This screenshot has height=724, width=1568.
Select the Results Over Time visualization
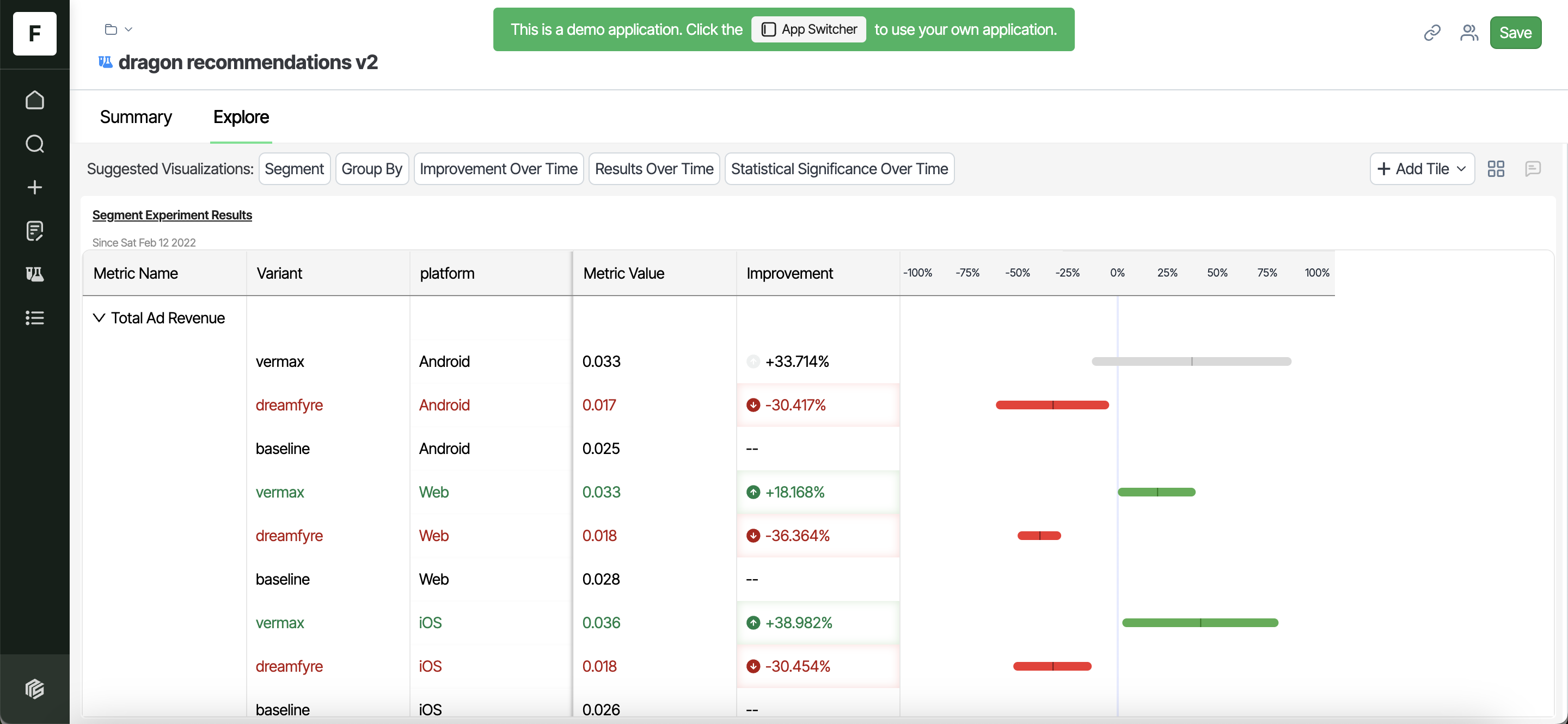coord(654,169)
